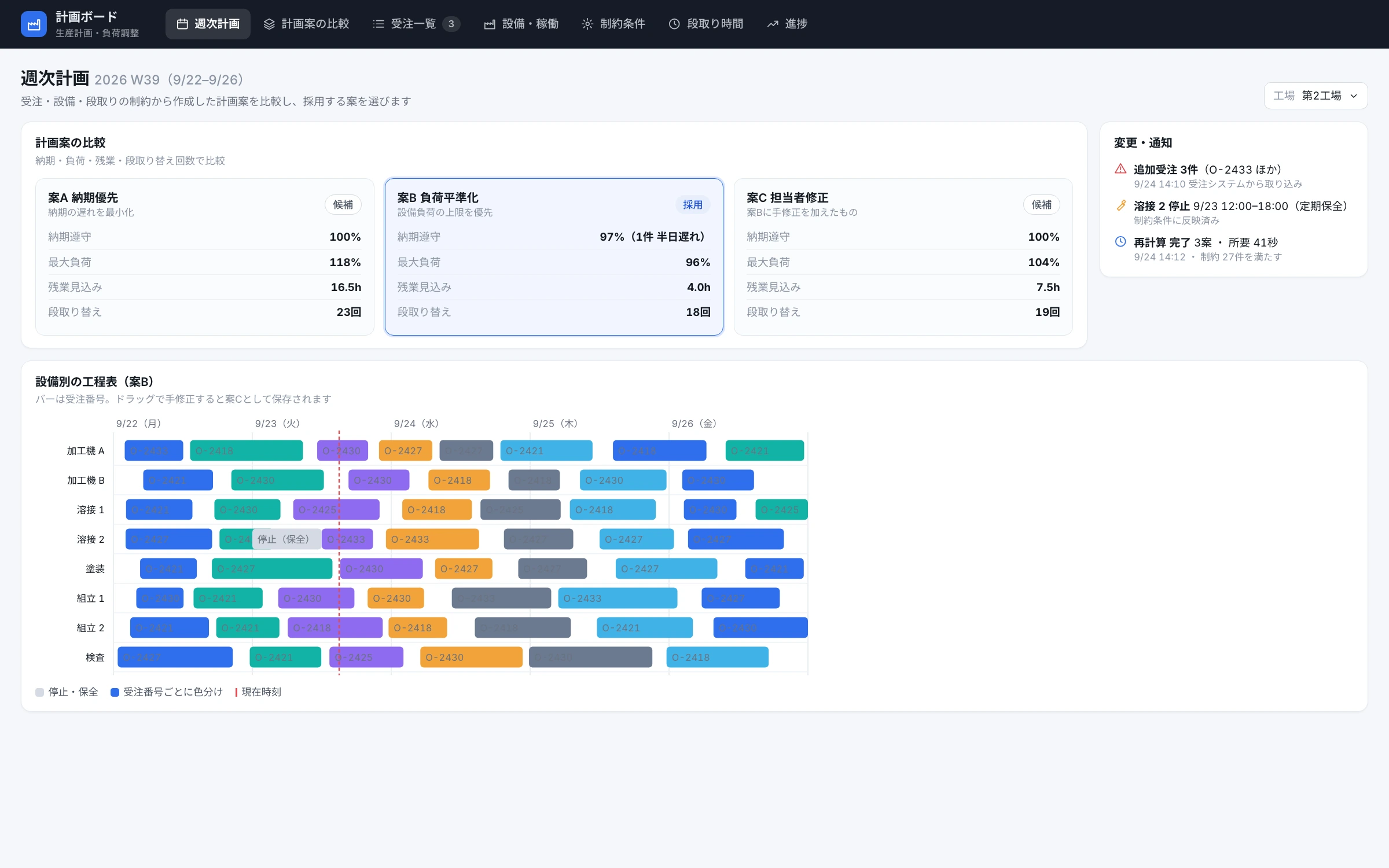Viewport: 1389px width, 868px height.
Task: Select the light blue O-2418 bar in 検査 row
Action: tap(718, 657)
